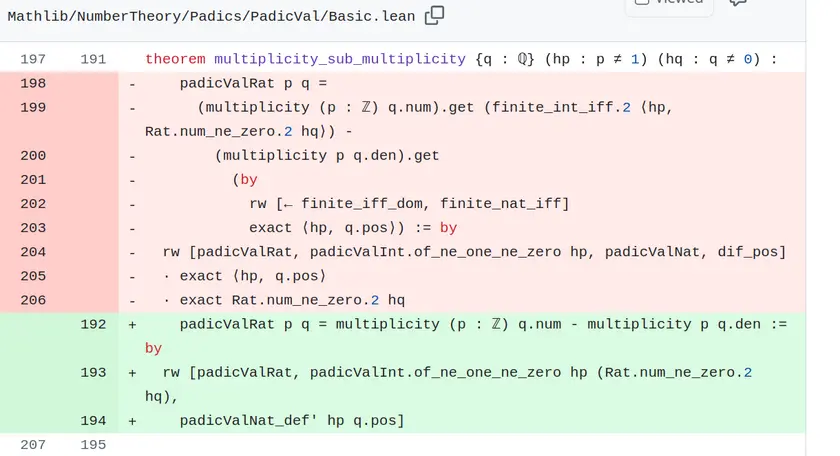840x456 pixels.
Task: Select deleted line number 199
Action: click(x=33, y=107)
